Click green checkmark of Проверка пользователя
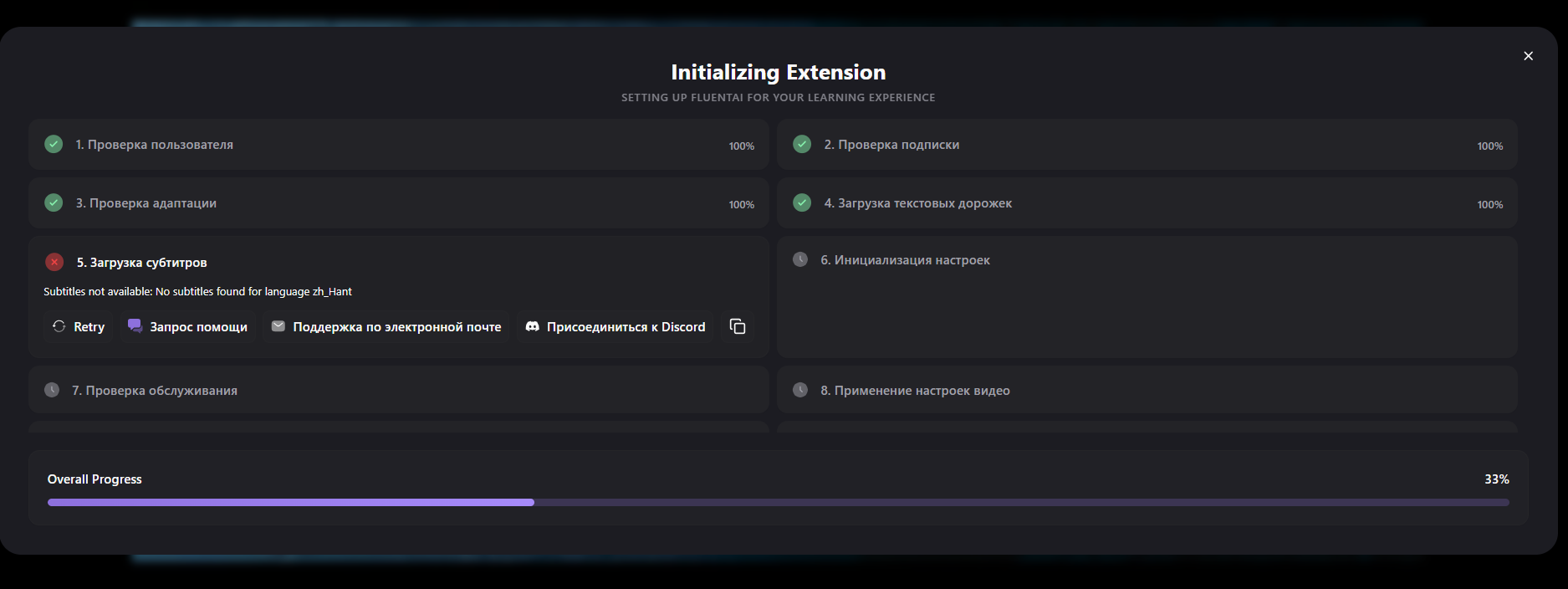The image size is (1568, 589). pos(54,144)
